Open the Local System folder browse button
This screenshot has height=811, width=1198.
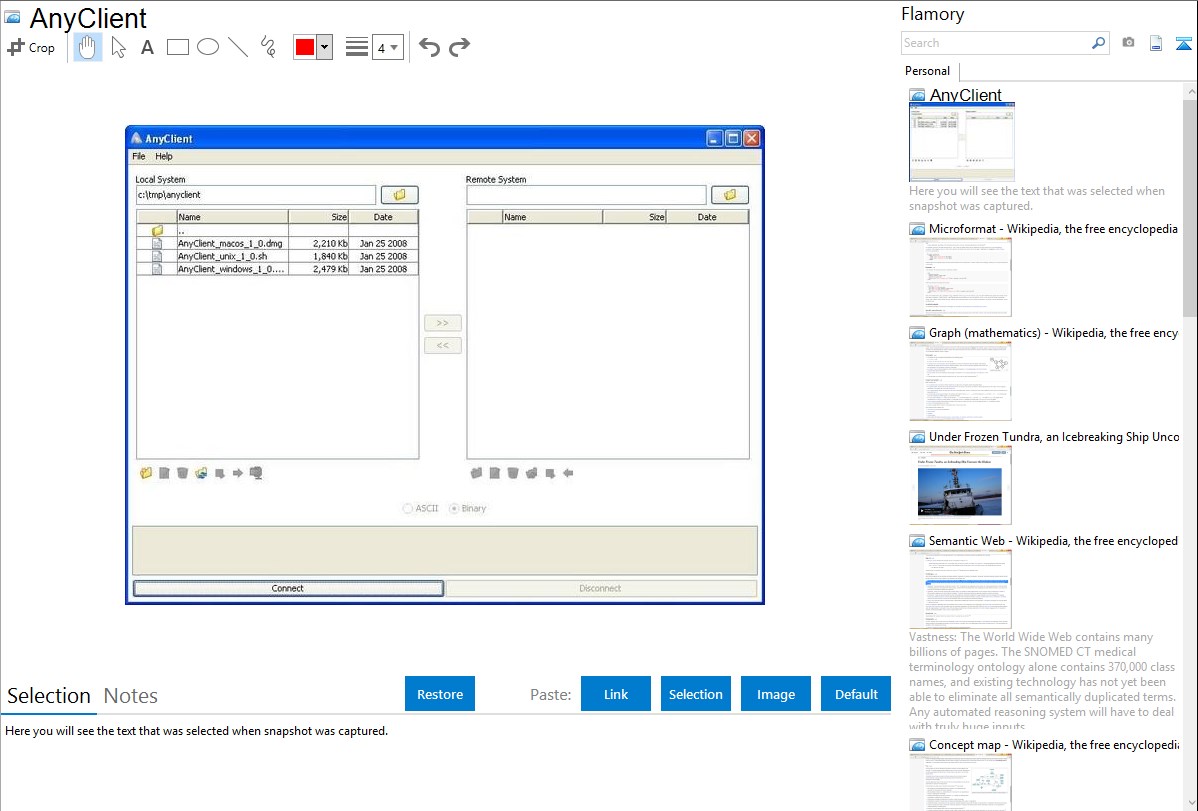click(400, 195)
